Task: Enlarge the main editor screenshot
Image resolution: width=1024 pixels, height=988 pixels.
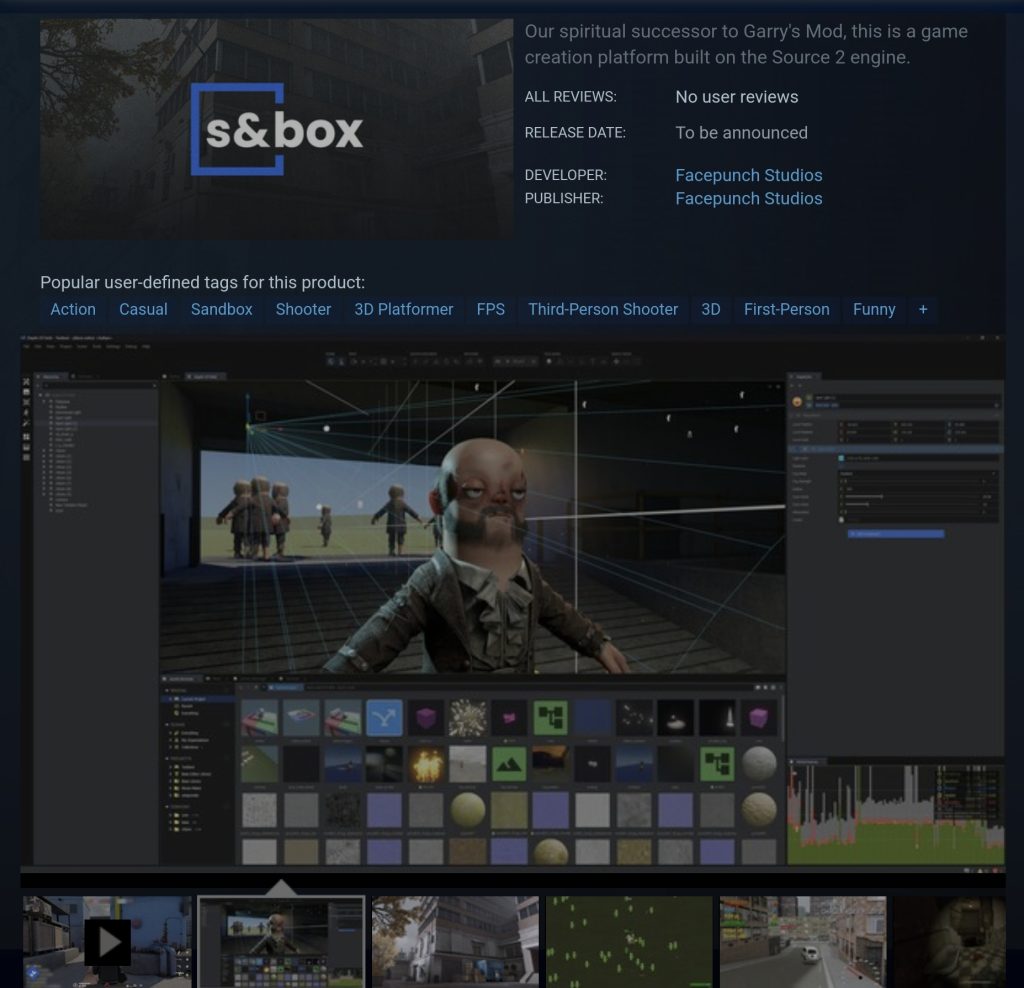Action: tap(513, 603)
